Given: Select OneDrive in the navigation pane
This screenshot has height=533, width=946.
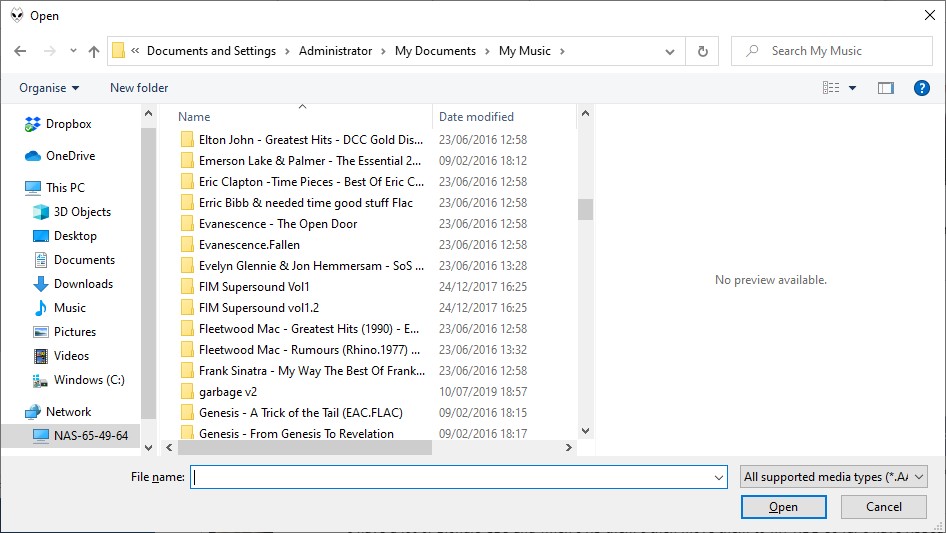Looking at the screenshot, I should [60, 156].
